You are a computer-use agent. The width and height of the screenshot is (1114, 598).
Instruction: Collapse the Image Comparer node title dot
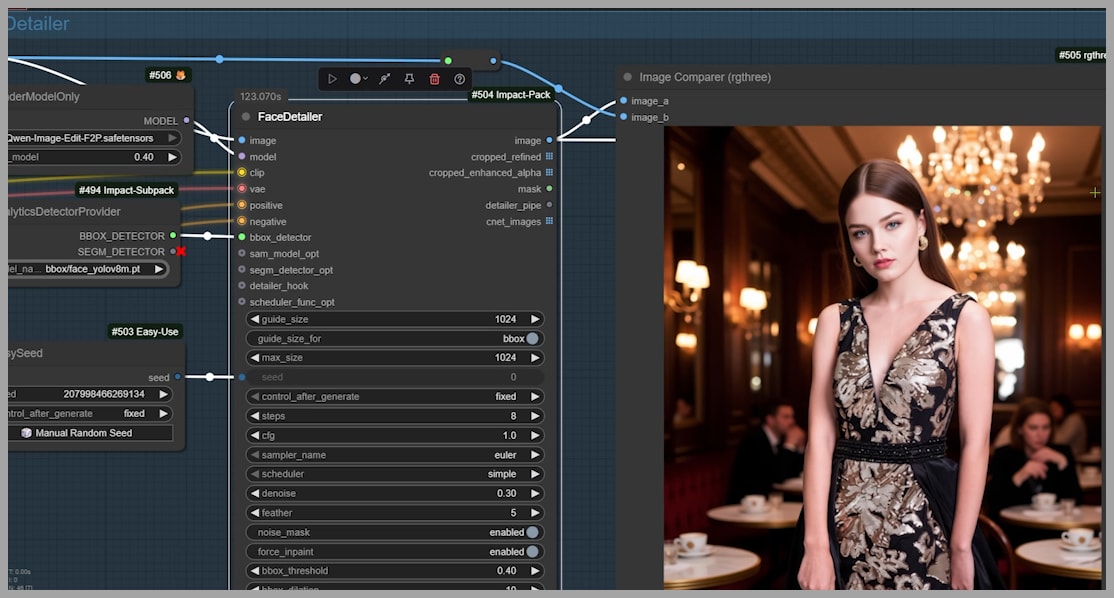tap(627, 77)
